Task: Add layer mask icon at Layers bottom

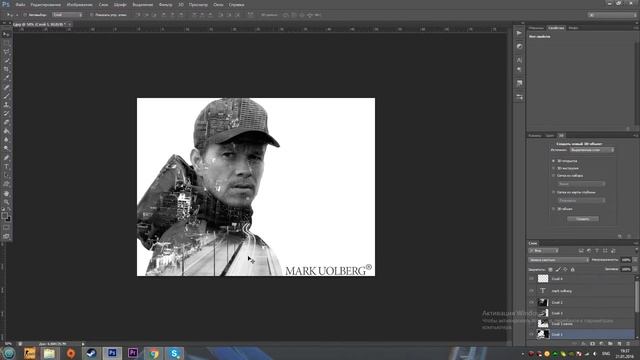Action: pos(592,344)
